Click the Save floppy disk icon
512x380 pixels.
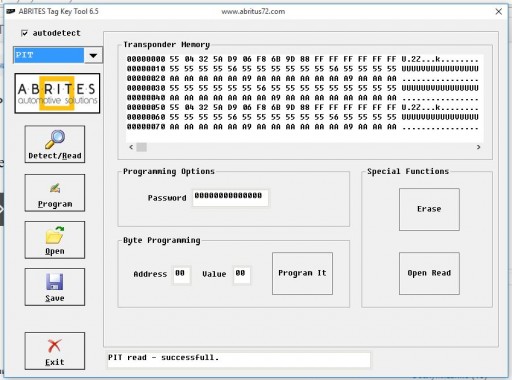coord(55,282)
